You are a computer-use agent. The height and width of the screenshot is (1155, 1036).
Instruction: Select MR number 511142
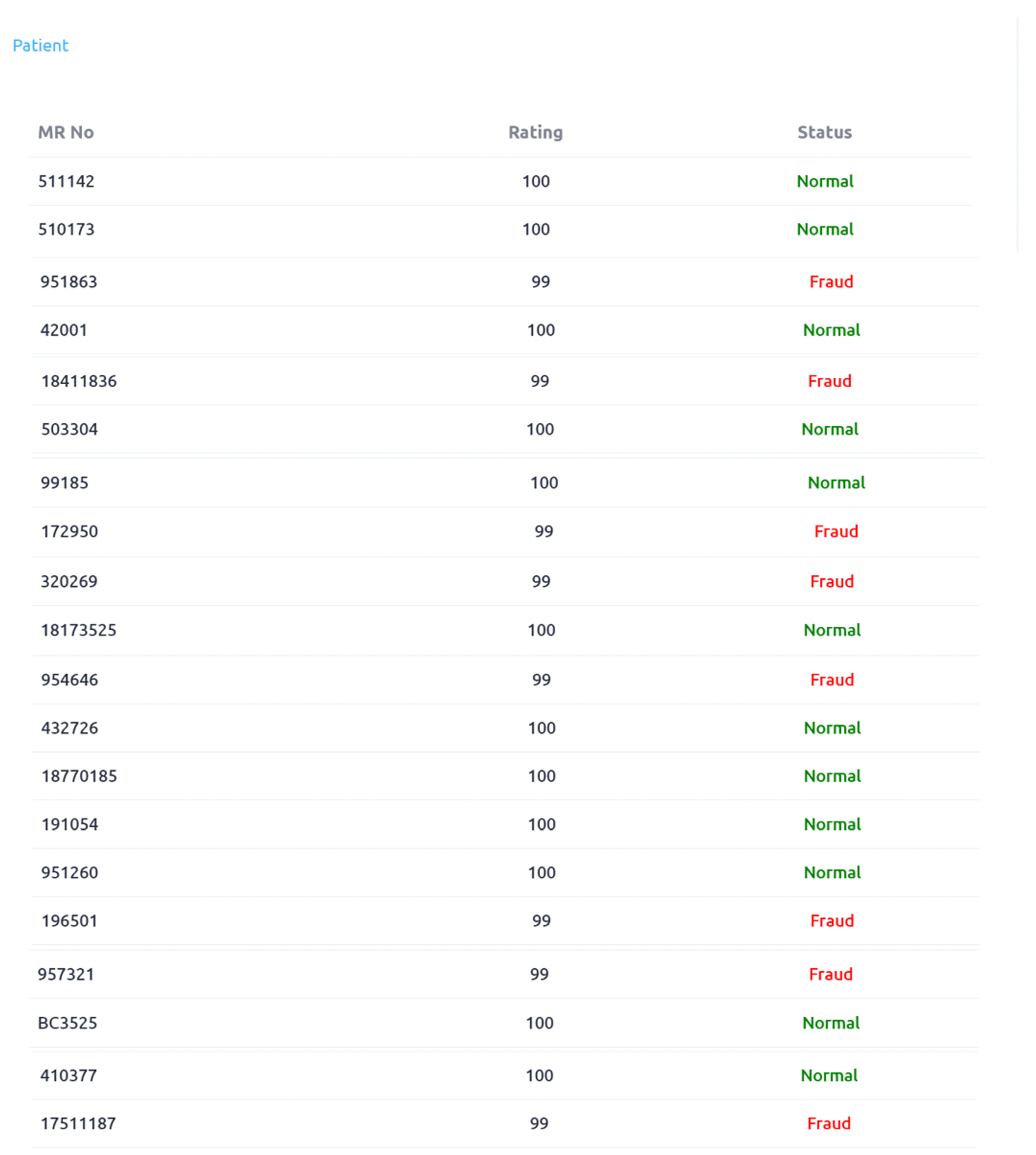click(x=67, y=182)
